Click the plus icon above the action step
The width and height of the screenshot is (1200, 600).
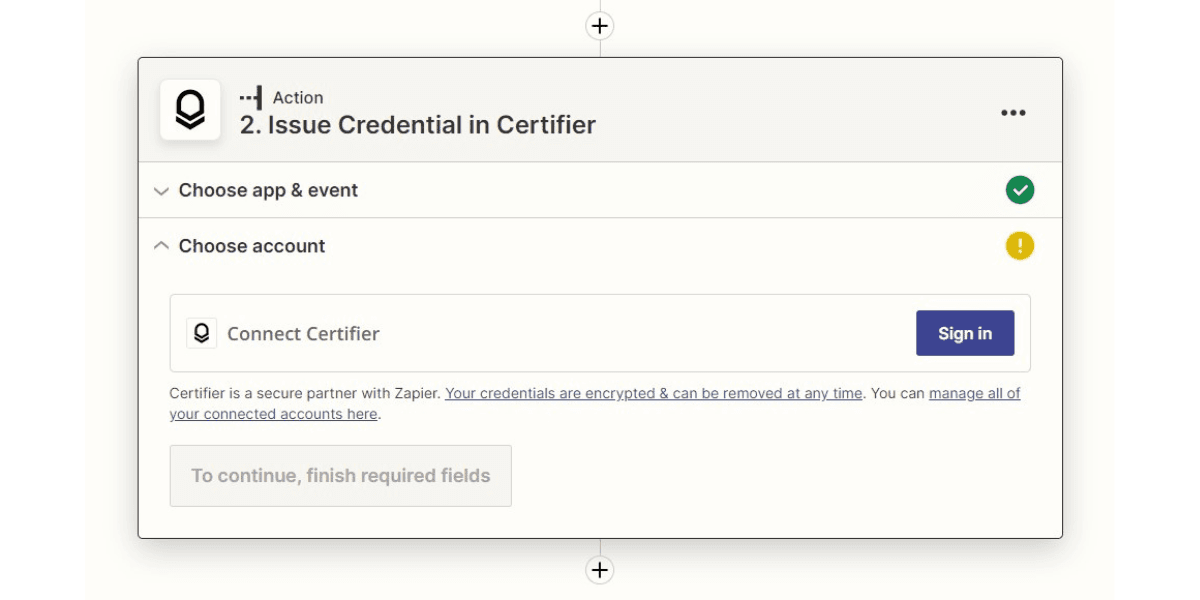pos(599,26)
